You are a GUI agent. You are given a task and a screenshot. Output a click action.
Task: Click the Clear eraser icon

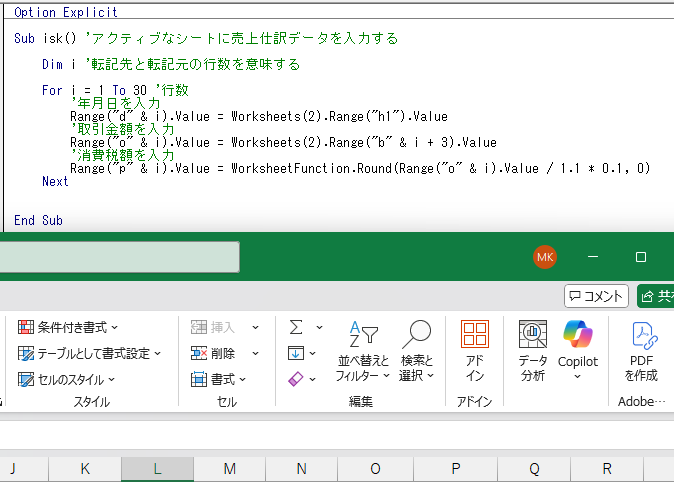296,379
